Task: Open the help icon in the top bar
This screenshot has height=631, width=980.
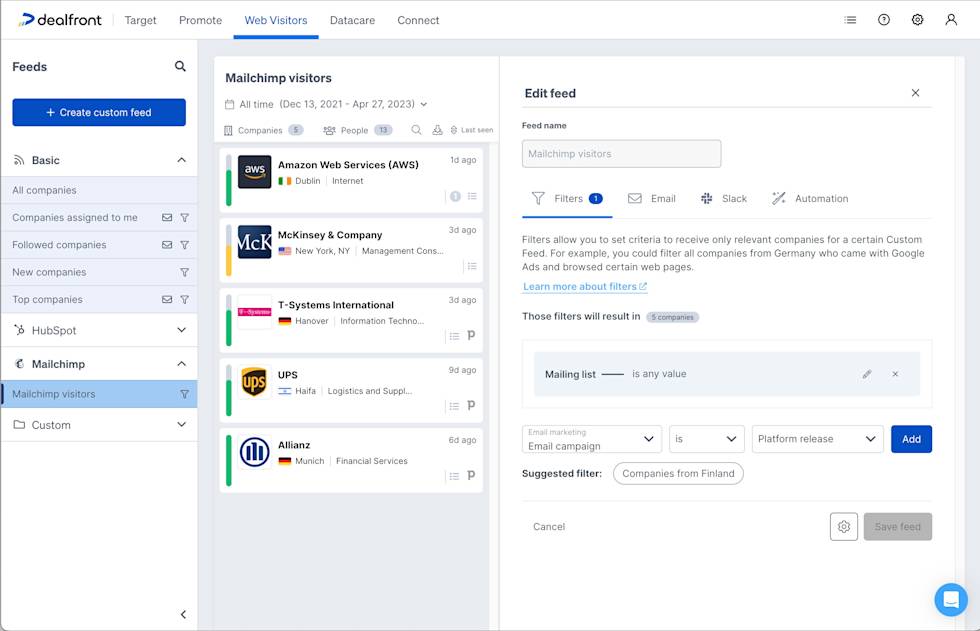Action: pyautogui.click(x=884, y=19)
